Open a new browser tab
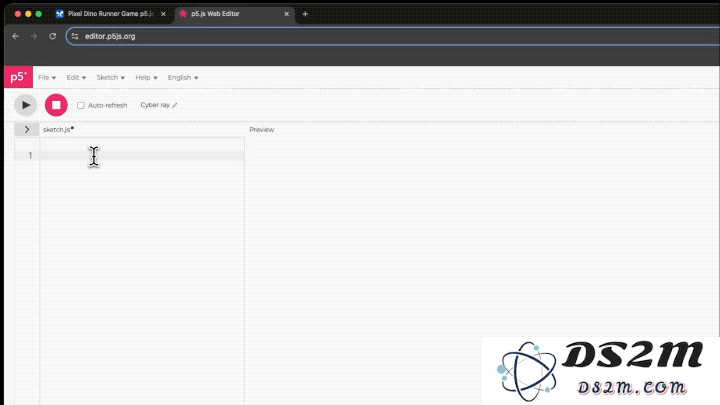 point(305,14)
